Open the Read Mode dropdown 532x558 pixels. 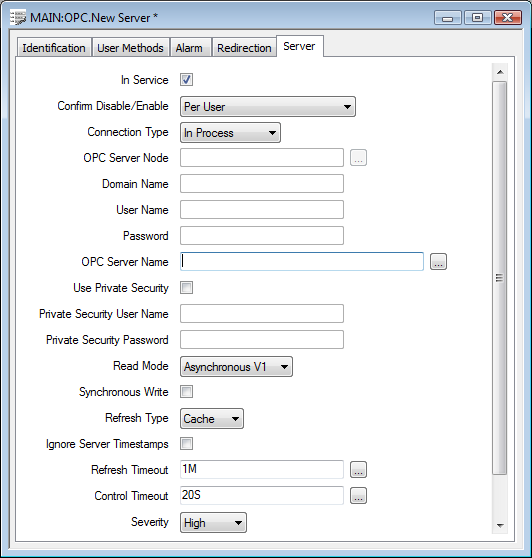tap(236, 367)
